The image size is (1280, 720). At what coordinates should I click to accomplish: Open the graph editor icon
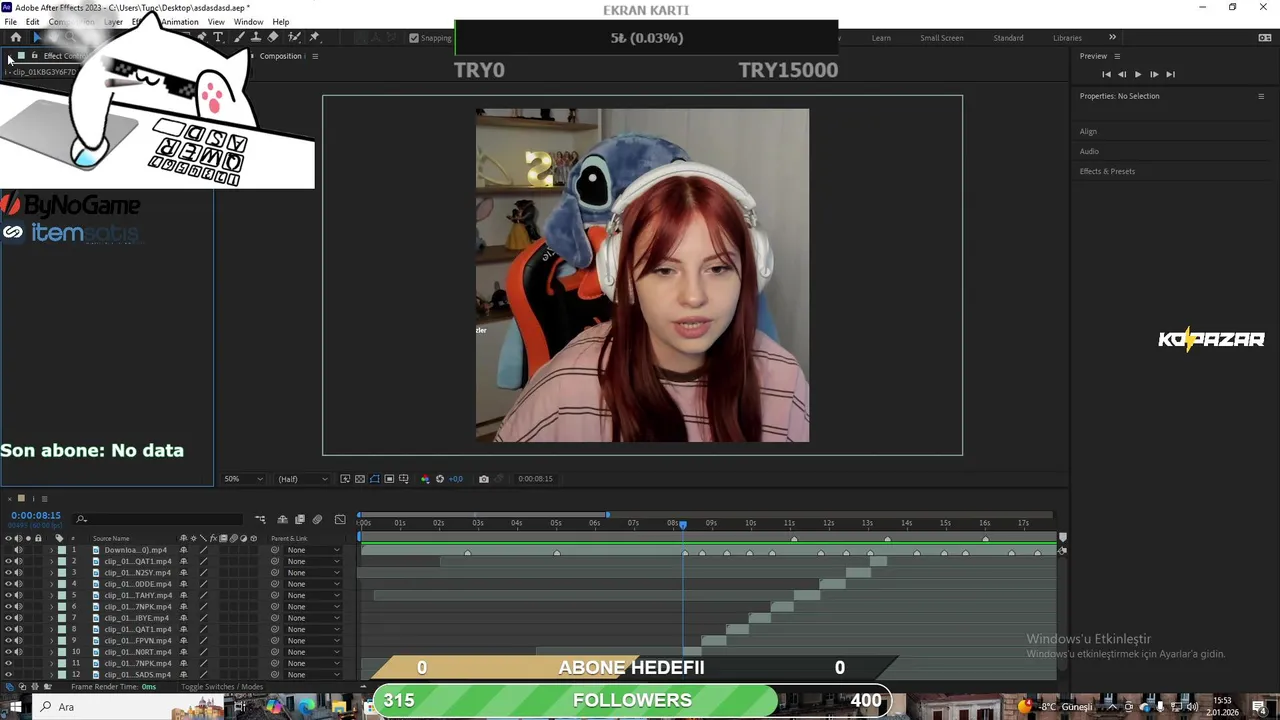340,519
